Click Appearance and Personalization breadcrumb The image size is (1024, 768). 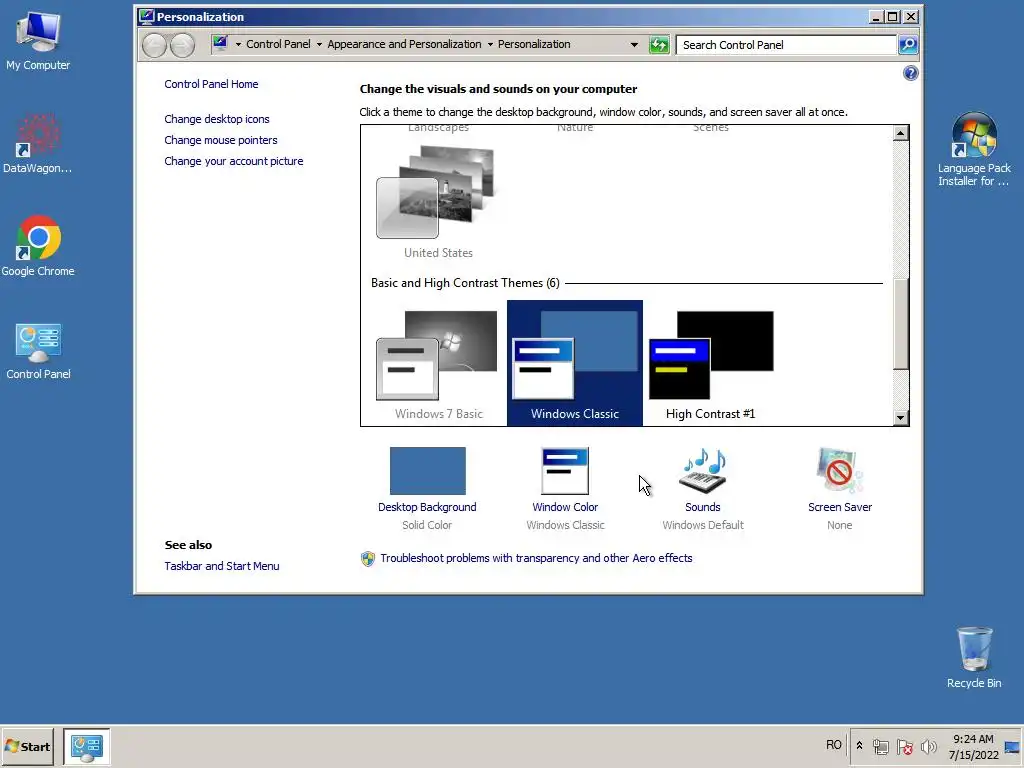coord(404,44)
